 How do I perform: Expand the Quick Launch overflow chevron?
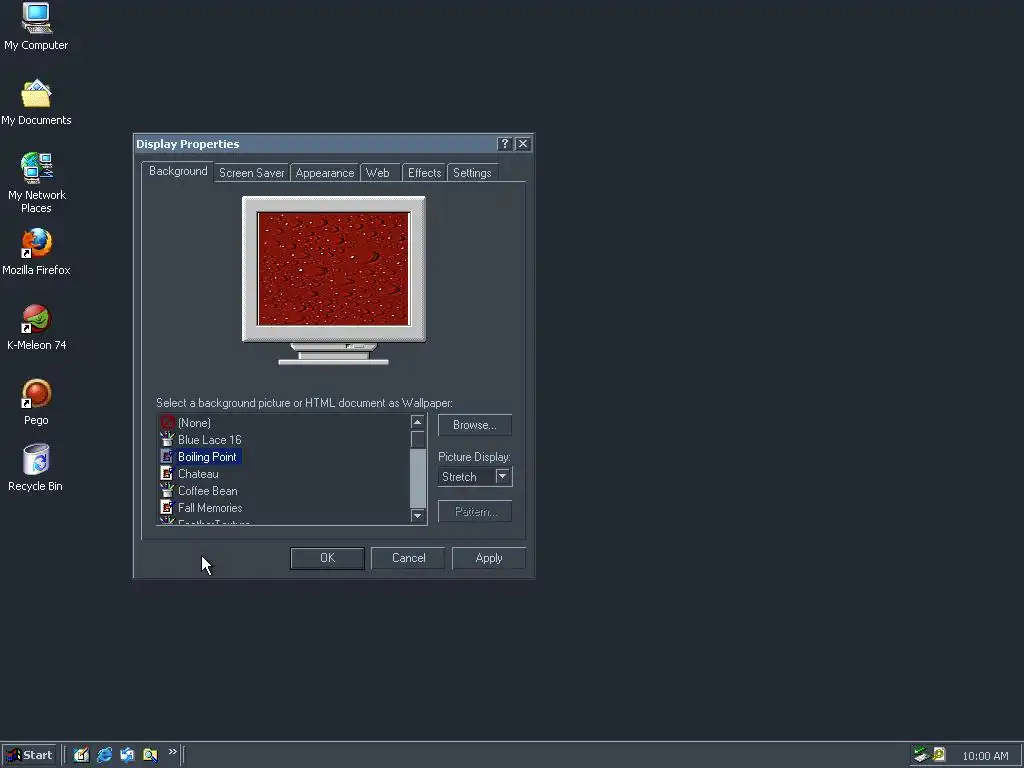[x=172, y=752]
